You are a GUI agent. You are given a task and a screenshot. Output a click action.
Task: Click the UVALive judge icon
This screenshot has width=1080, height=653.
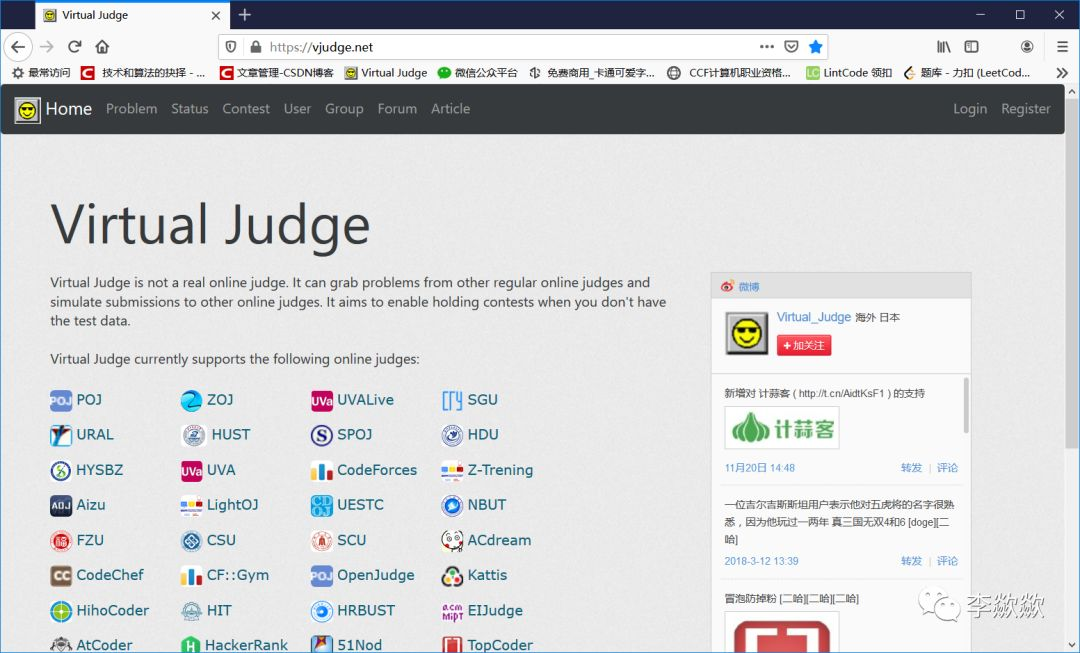[x=322, y=400]
